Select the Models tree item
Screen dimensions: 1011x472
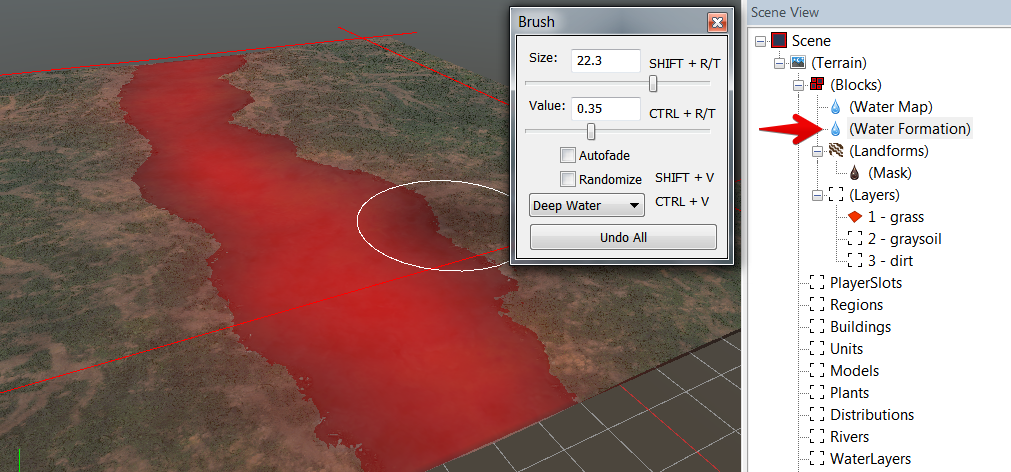click(854, 371)
